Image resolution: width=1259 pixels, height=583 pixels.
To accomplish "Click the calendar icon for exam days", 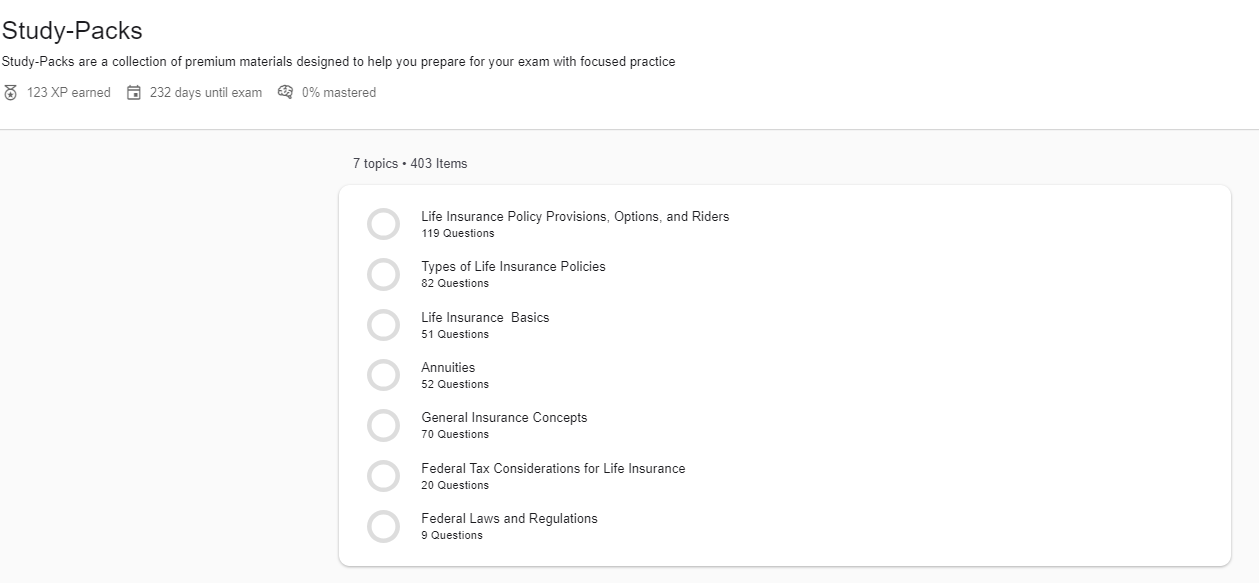I will [134, 93].
